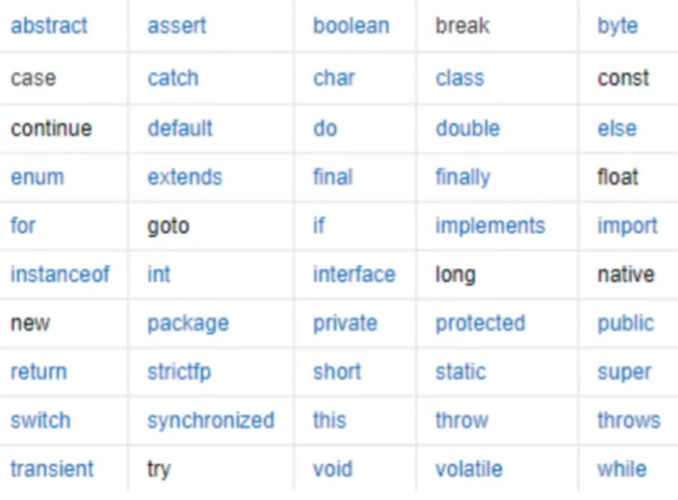
Task: Click the class keyword link
Action: (460, 78)
